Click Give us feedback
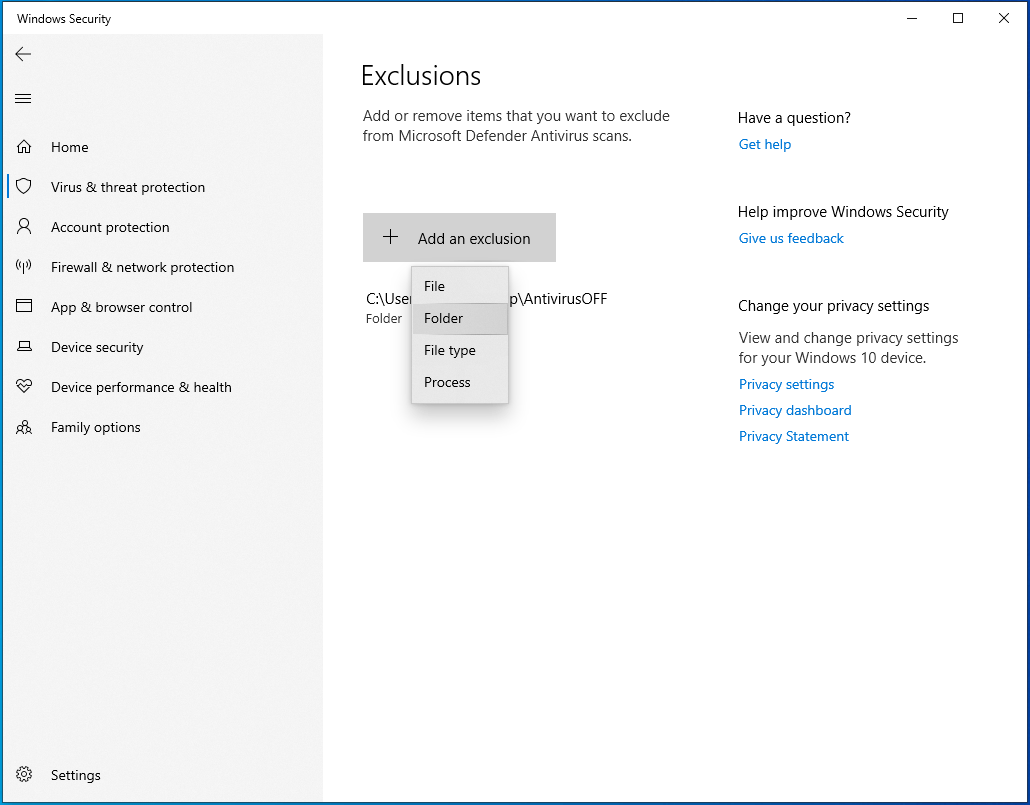Viewport: 1030px width, 805px height. click(791, 238)
